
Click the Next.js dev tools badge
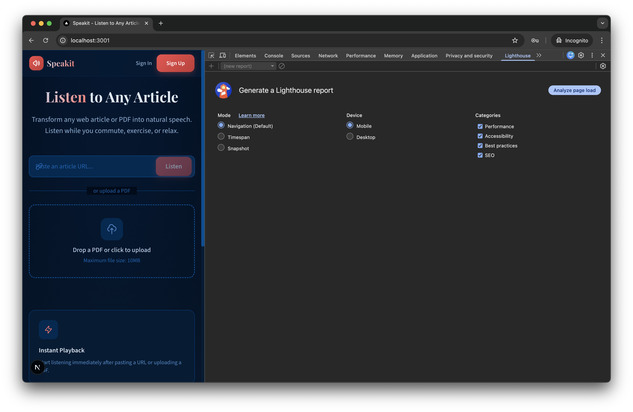[x=38, y=368]
